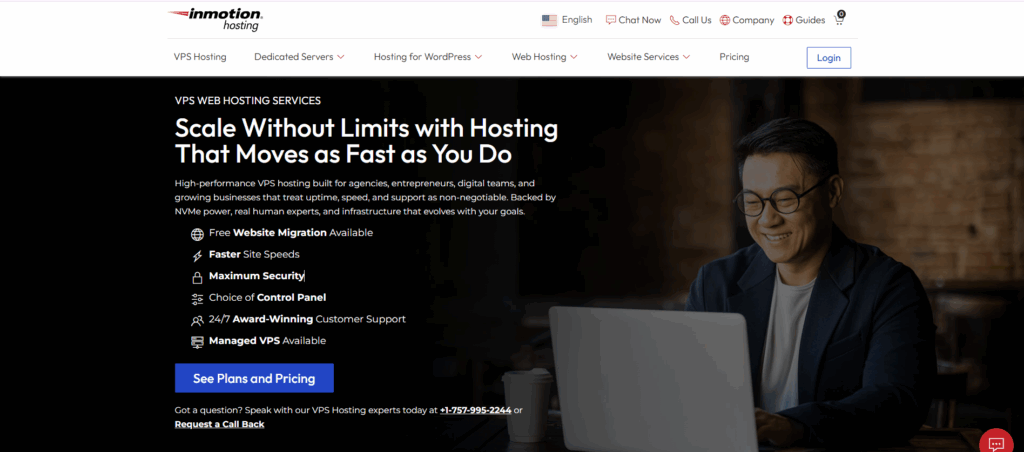Click the Guides lifebuoy icon
1024x452 pixels.
(788, 20)
